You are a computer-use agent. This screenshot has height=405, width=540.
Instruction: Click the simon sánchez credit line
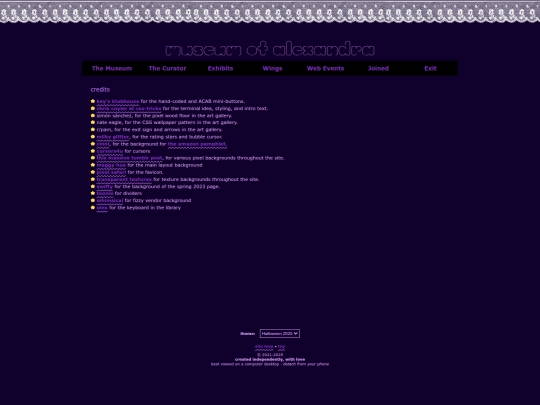(164, 116)
